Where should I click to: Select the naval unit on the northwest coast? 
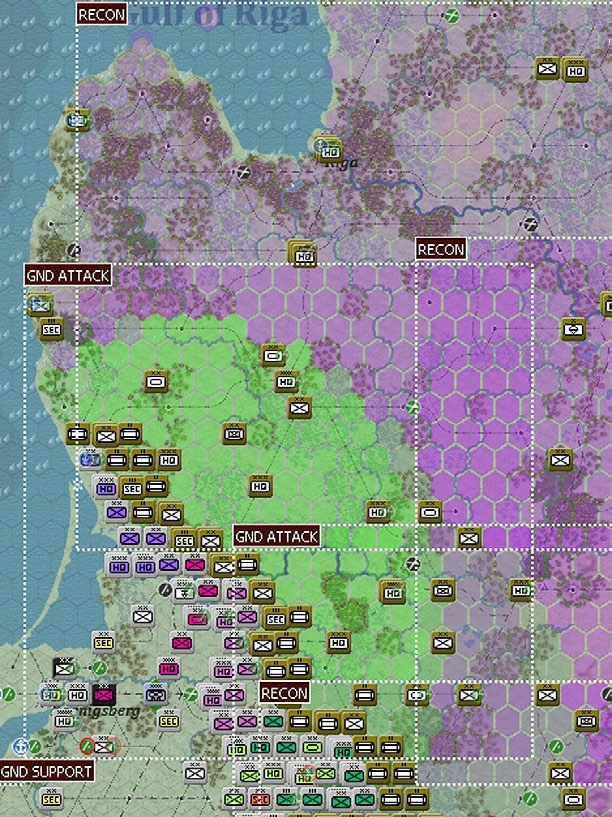pos(76,118)
